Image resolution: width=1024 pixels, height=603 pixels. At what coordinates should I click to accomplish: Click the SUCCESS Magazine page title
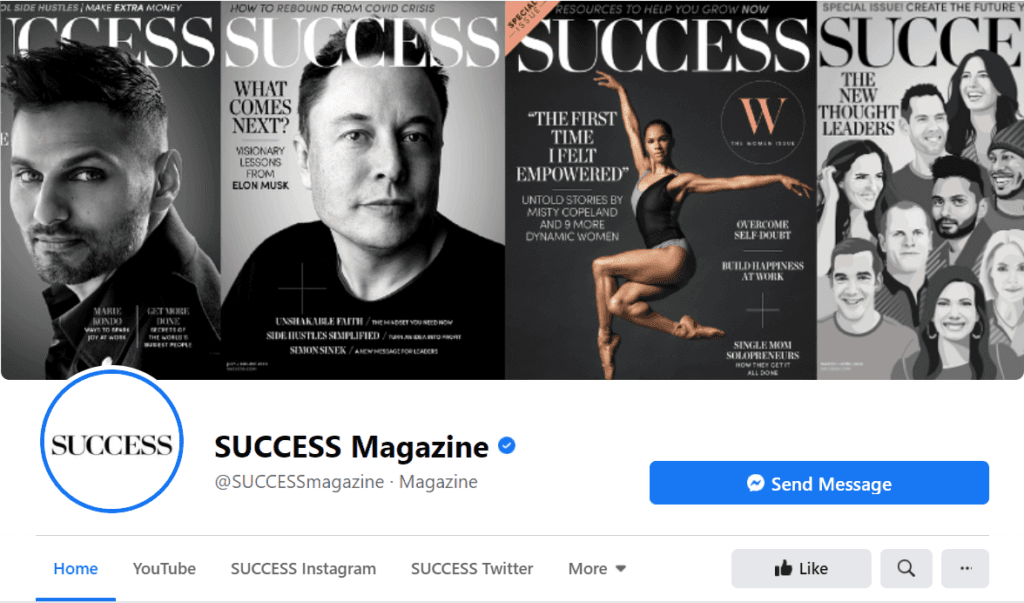351,447
